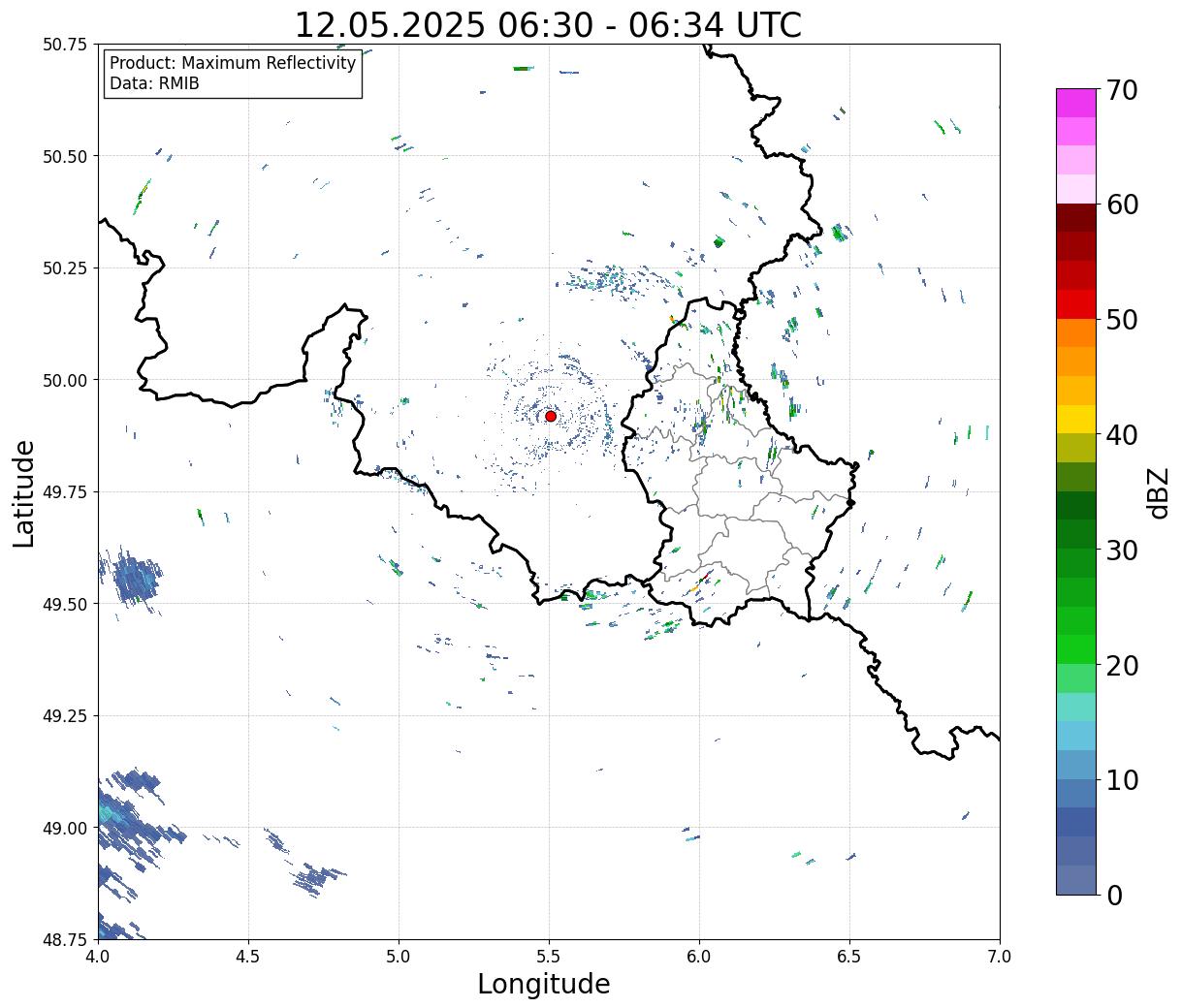Click longitude tick label 6.0

click(699, 957)
